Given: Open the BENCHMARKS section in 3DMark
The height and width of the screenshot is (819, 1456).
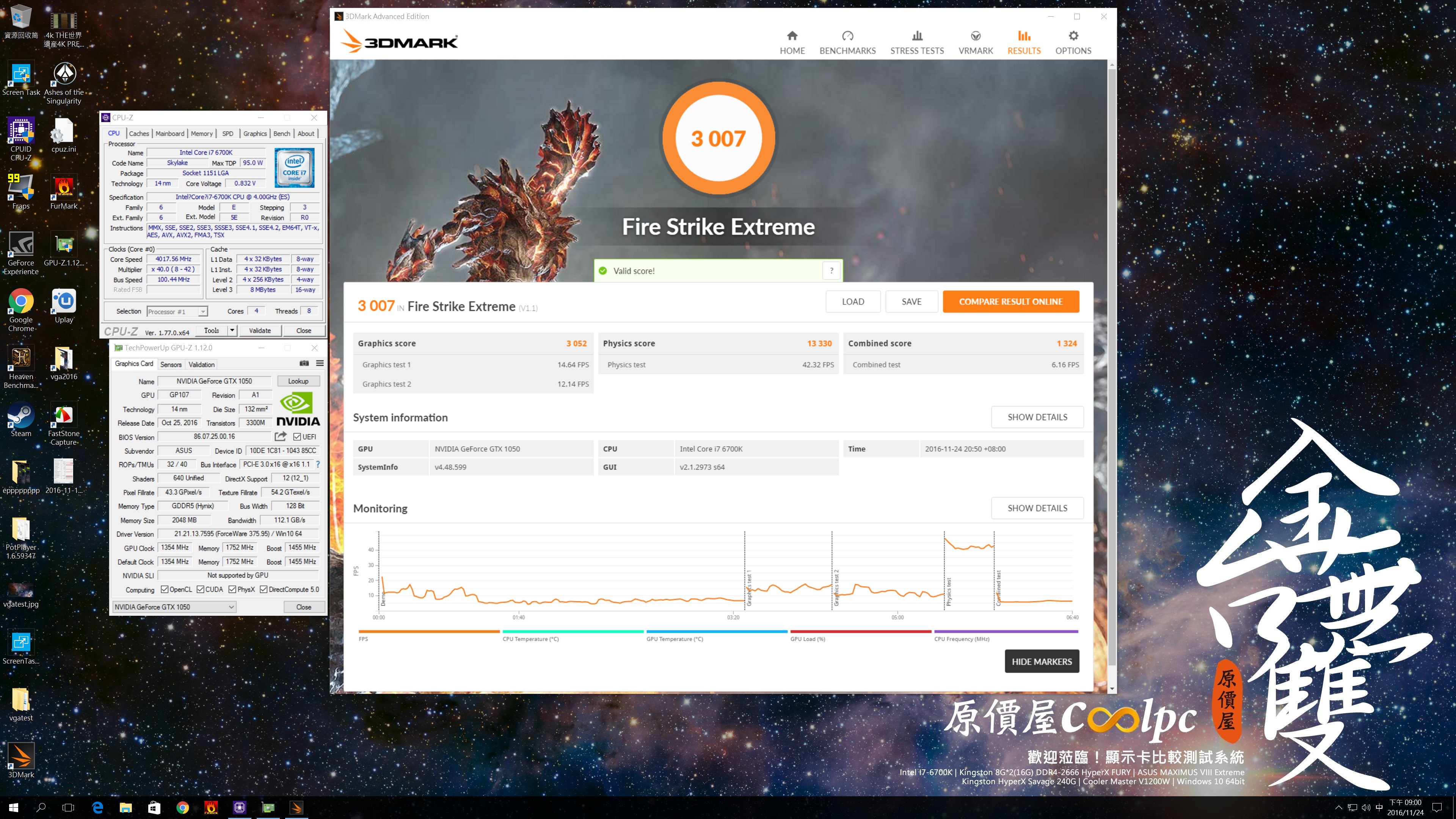Looking at the screenshot, I should coord(847,42).
